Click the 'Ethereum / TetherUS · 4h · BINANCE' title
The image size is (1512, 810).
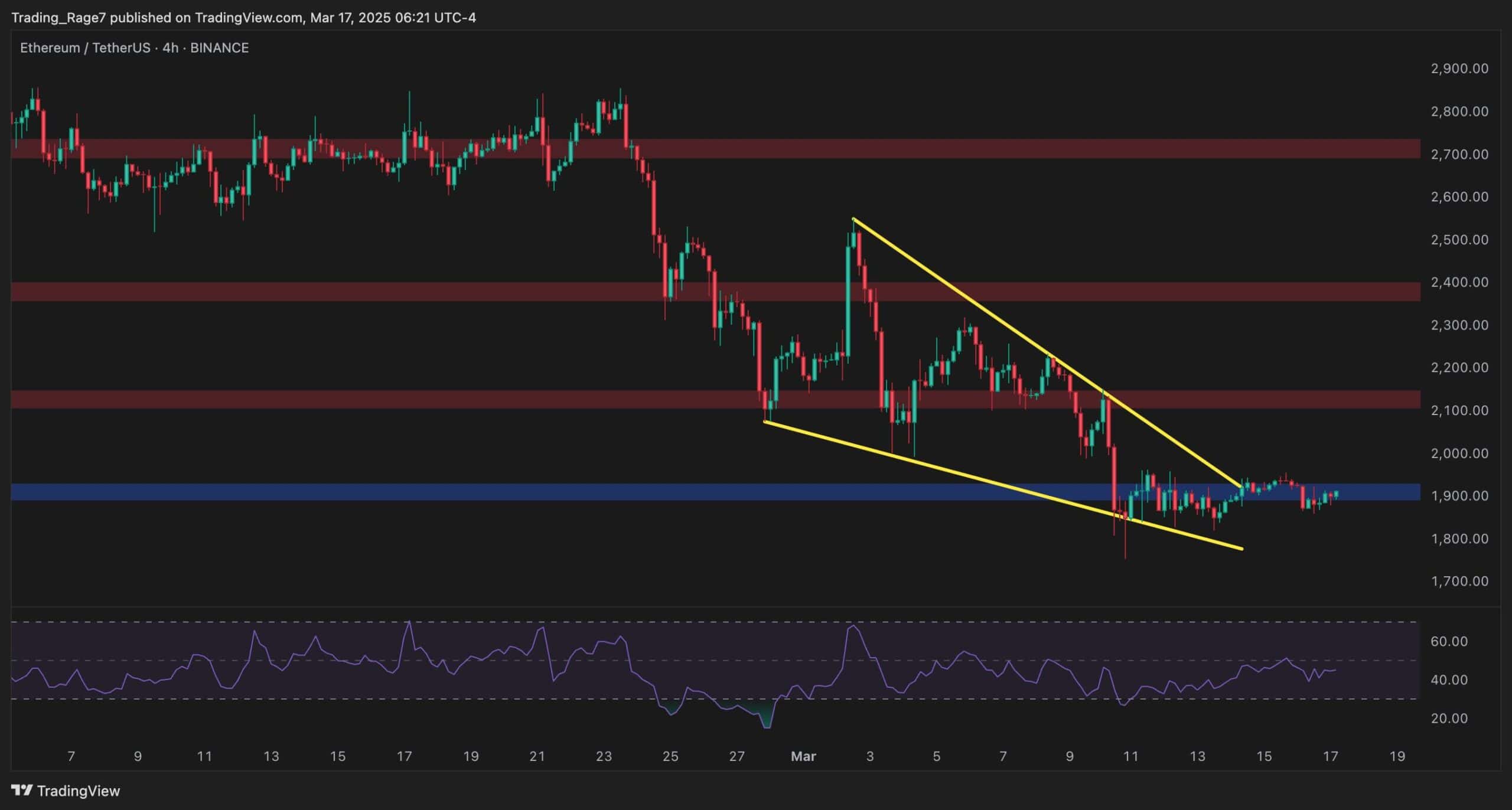(134, 48)
